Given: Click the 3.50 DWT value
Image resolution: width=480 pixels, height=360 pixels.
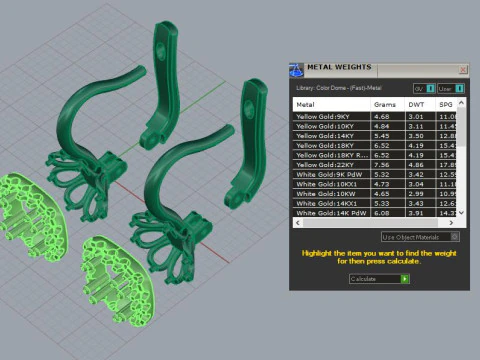Looking at the screenshot, I should pos(416,136).
